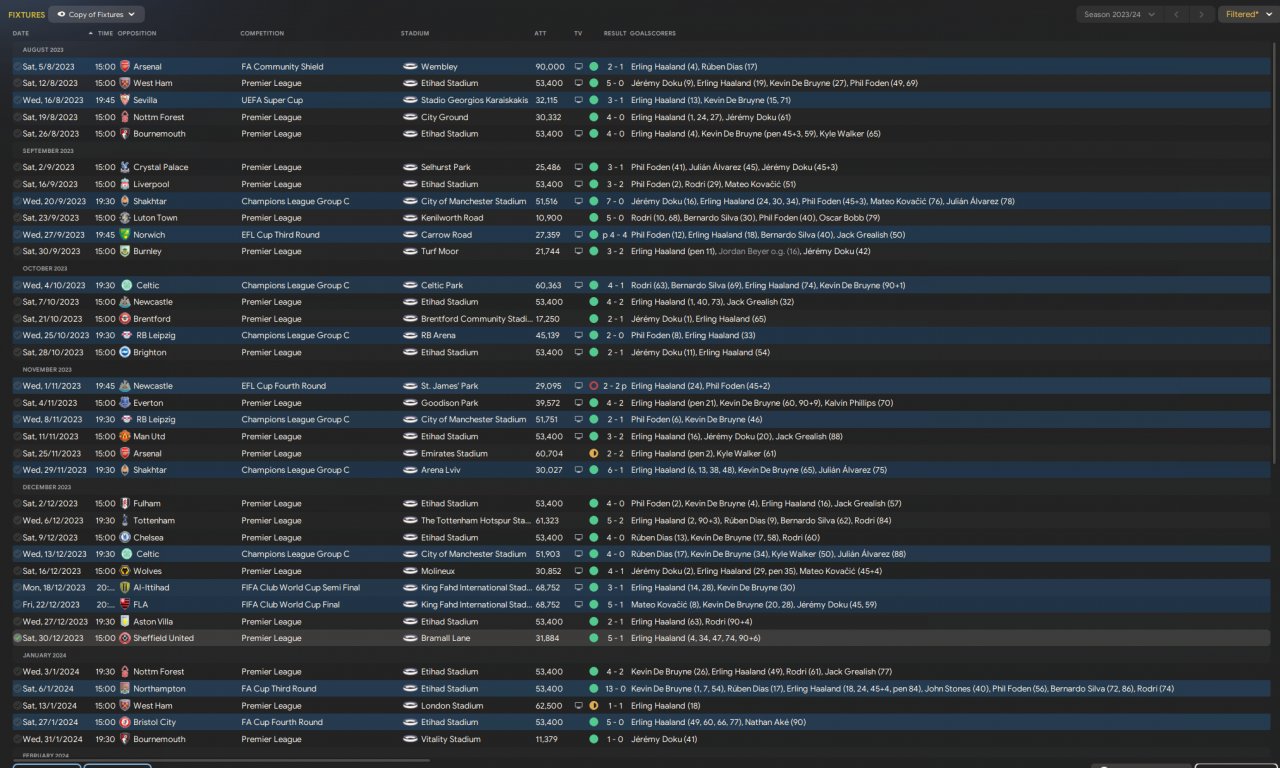Click the Sevilla club badge
Viewport: 1280px width, 768px height.
click(125, 100)
